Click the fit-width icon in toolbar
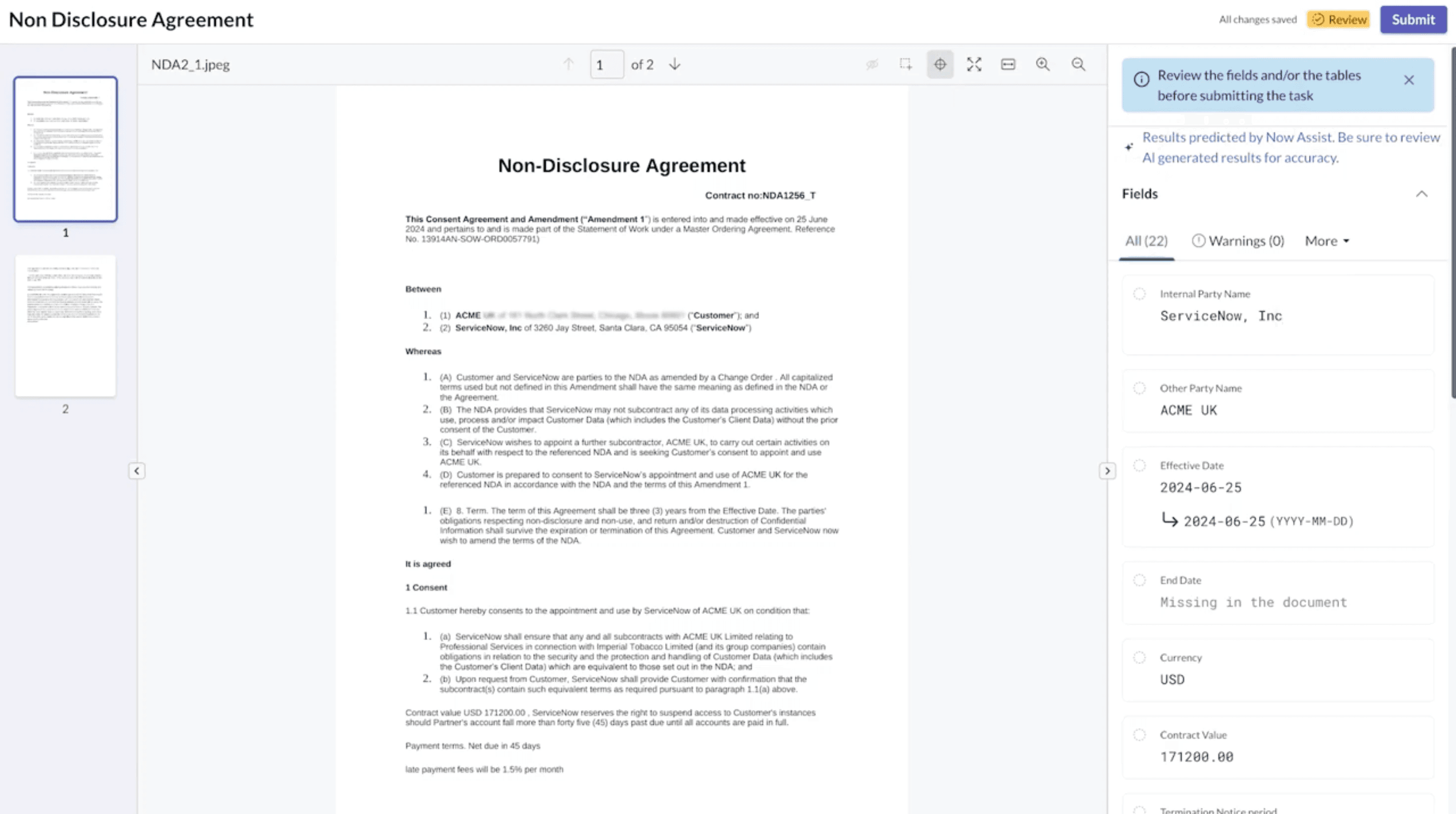This screenshot has width=1456, height=814. (1008, 64)
